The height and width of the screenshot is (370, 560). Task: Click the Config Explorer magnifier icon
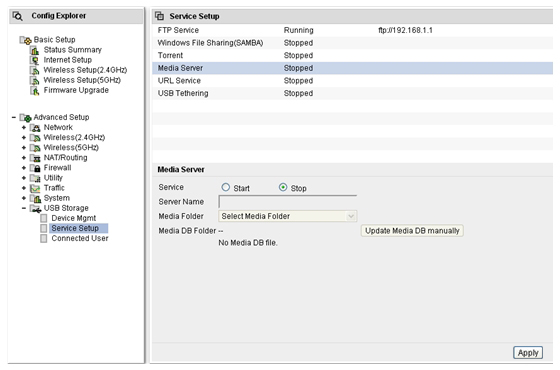click(17, 16)
